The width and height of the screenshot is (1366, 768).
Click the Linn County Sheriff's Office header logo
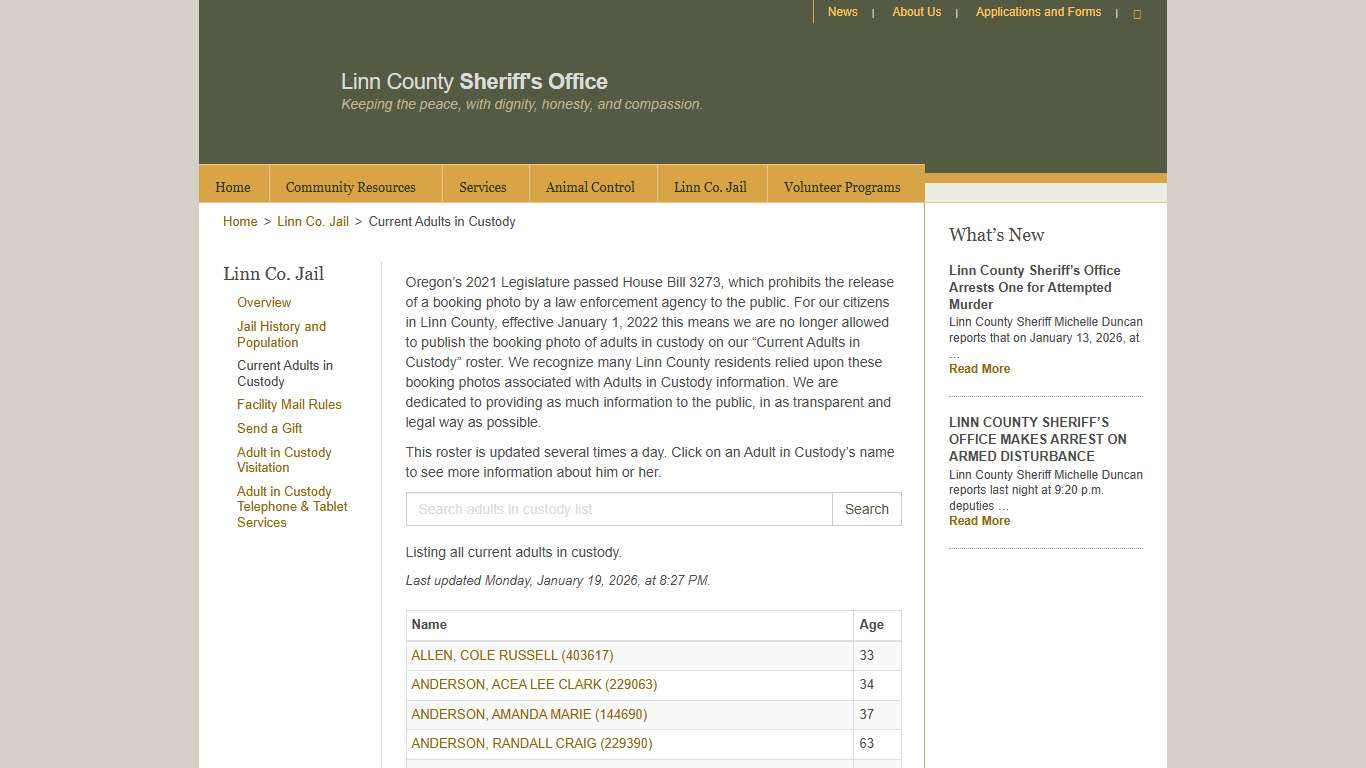474,82
